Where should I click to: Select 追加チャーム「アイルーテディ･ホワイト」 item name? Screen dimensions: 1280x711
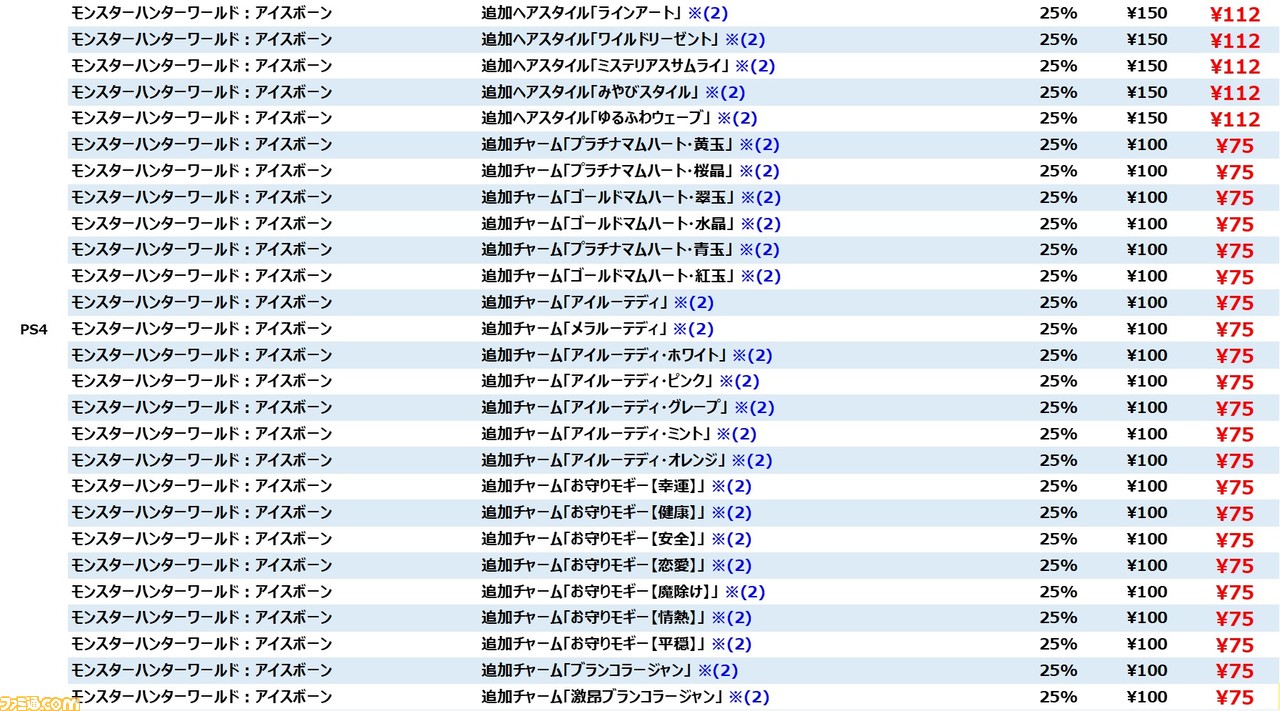pyautogui.click(x=605, y=355)
